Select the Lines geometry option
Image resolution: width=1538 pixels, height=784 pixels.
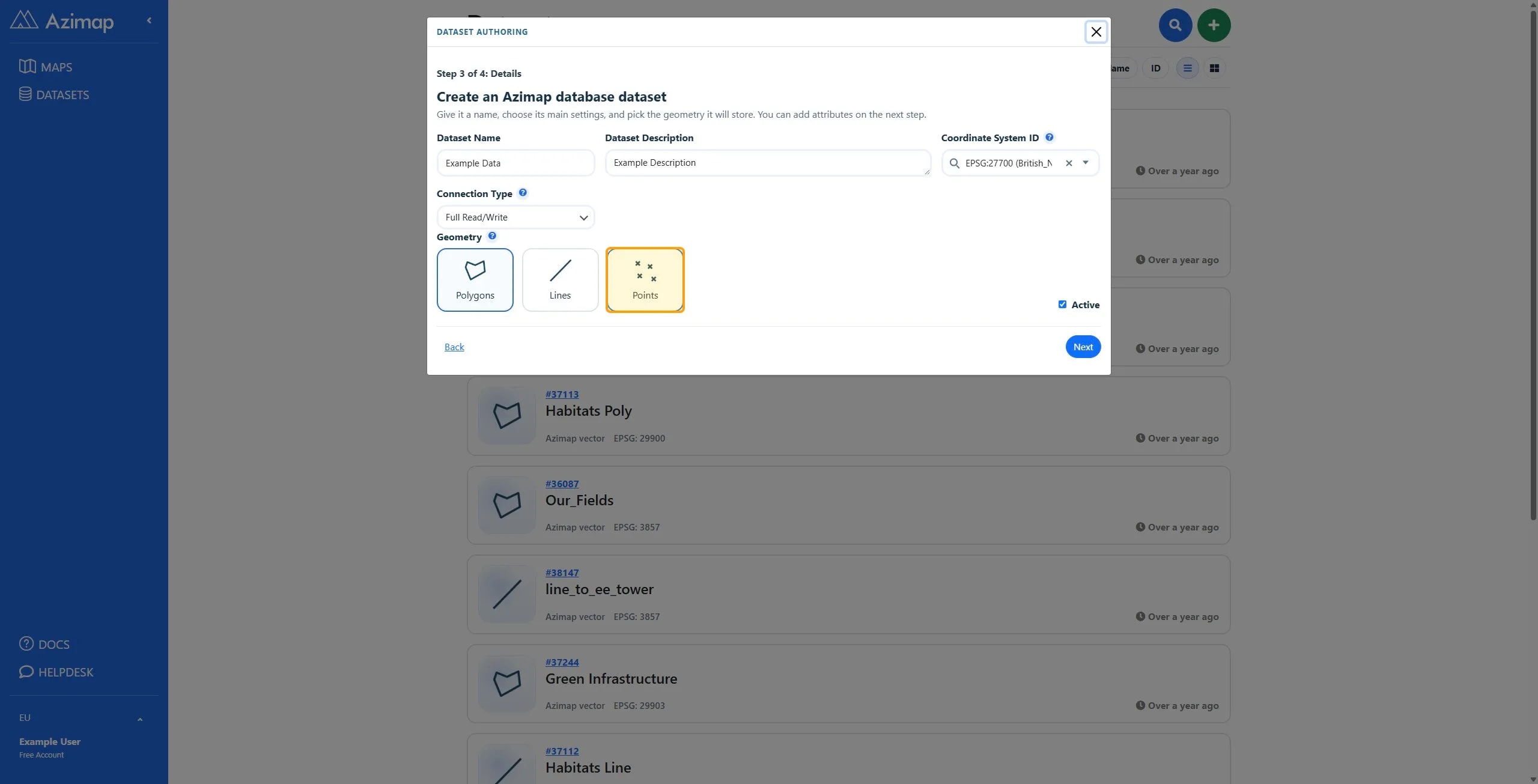pos(560,280)
